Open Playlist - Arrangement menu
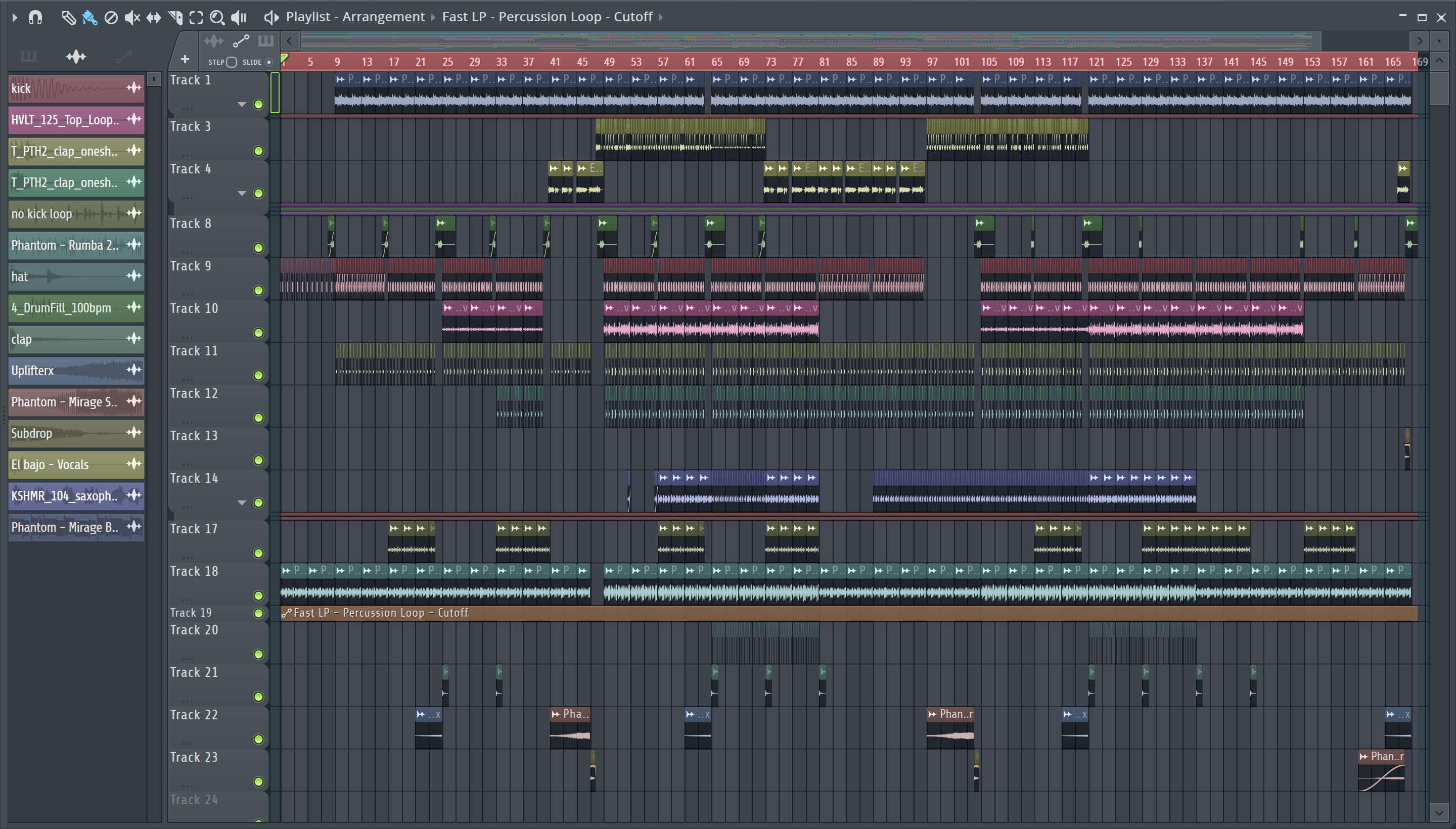The height and width of the screenshot is (829, 1456). 355,17
